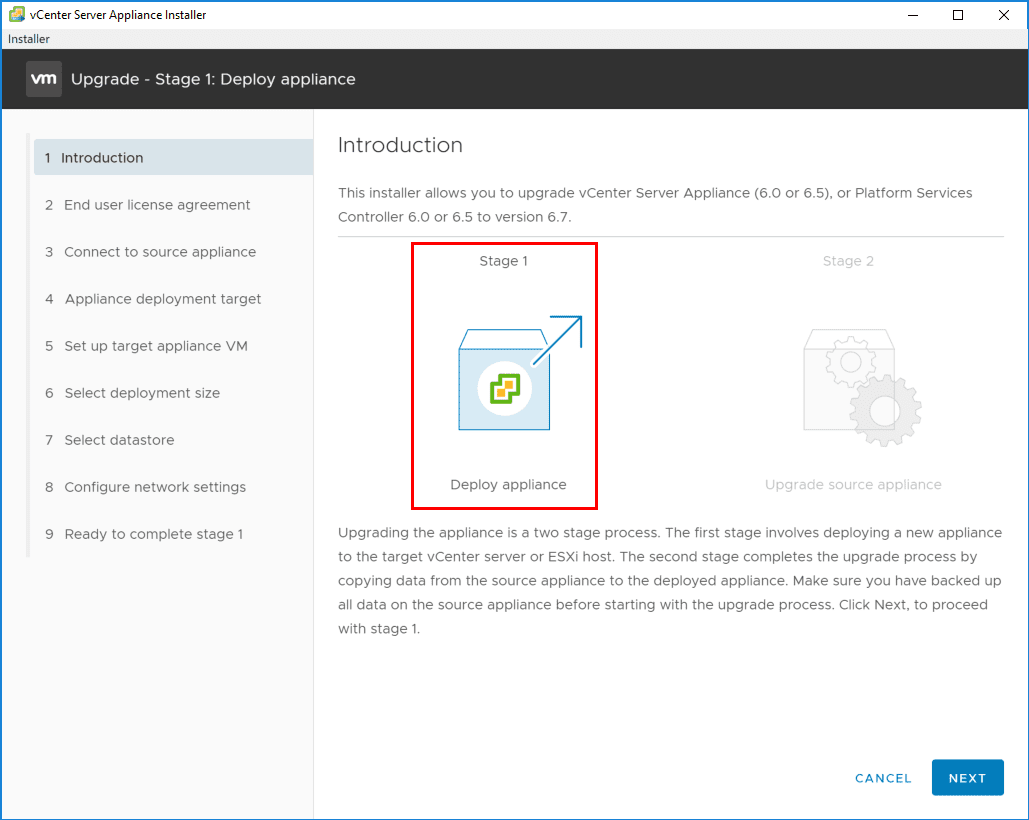Viewport: 1029px width, 820px height.
Task: Click the Stage 1 Deploy appliance box icon
Action: pyautogui.click(x=519, y=373)
